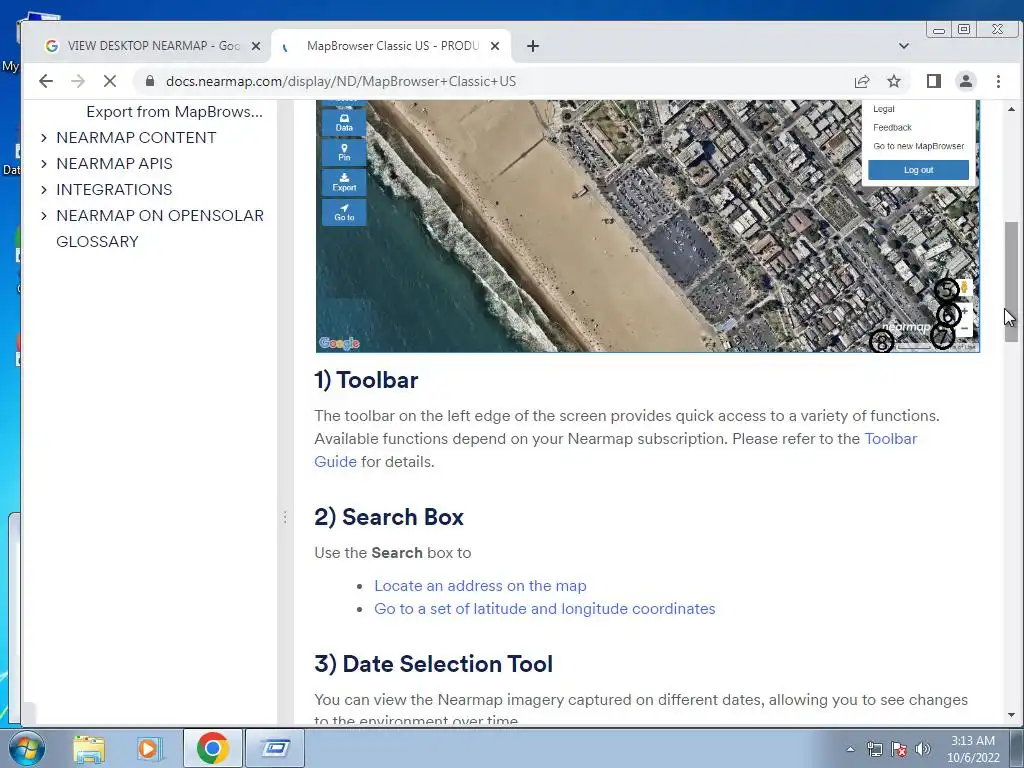
Task: Expand the NEARMAP CONTENT section
Action: [x=44, y=138]
